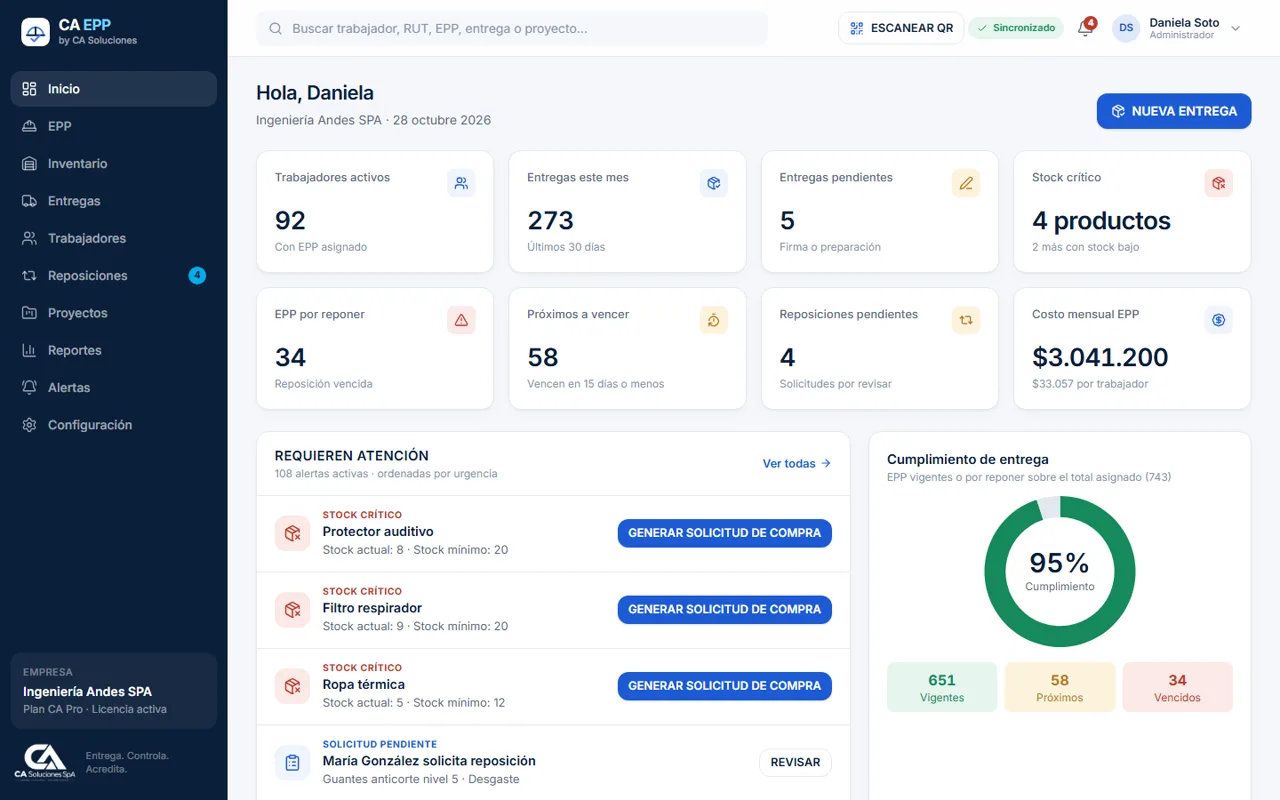
Task: Generate purchase request for Protector auditivo
Action: click(x=725, y=533)
